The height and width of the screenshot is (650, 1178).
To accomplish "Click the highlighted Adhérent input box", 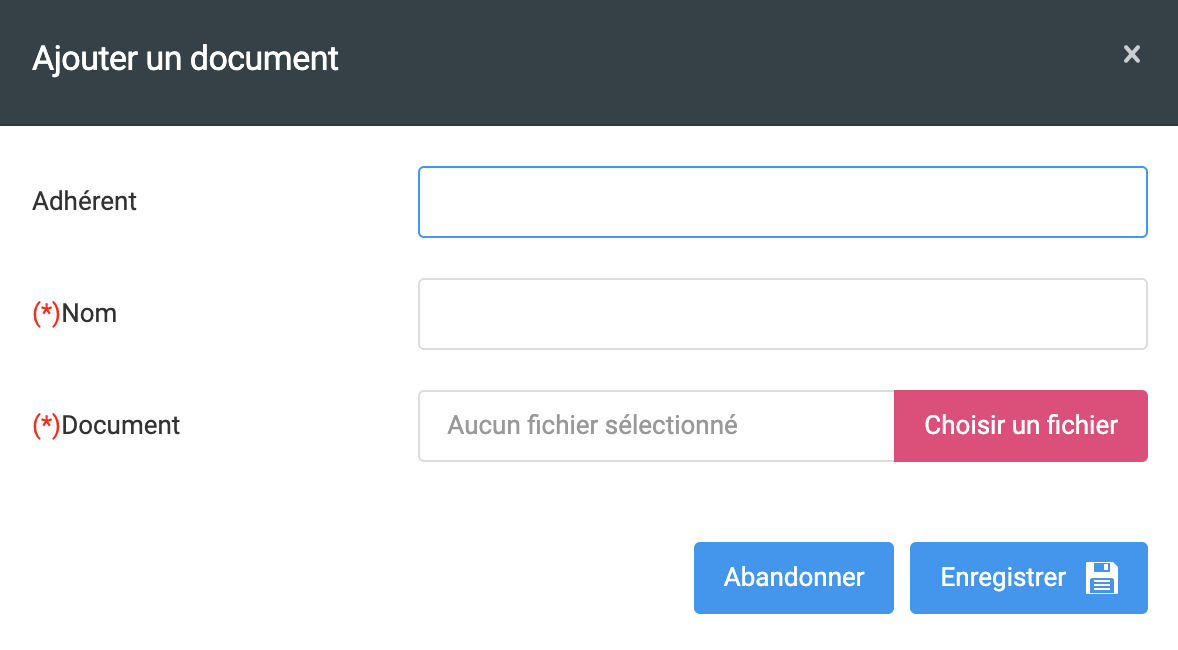I will point(783,201).
